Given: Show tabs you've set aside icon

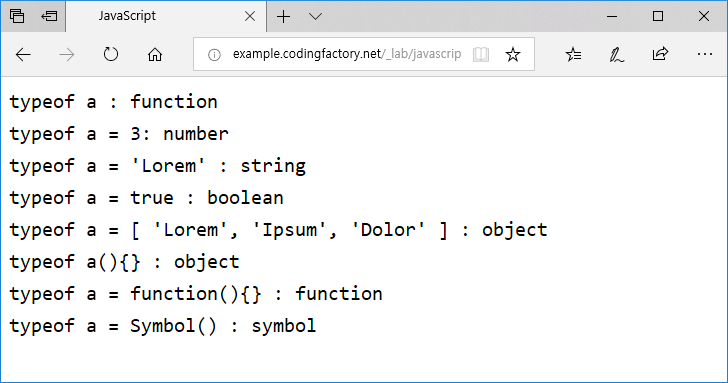Looking at the screenshot, I should pyautogui.click(x=17, y=16).
